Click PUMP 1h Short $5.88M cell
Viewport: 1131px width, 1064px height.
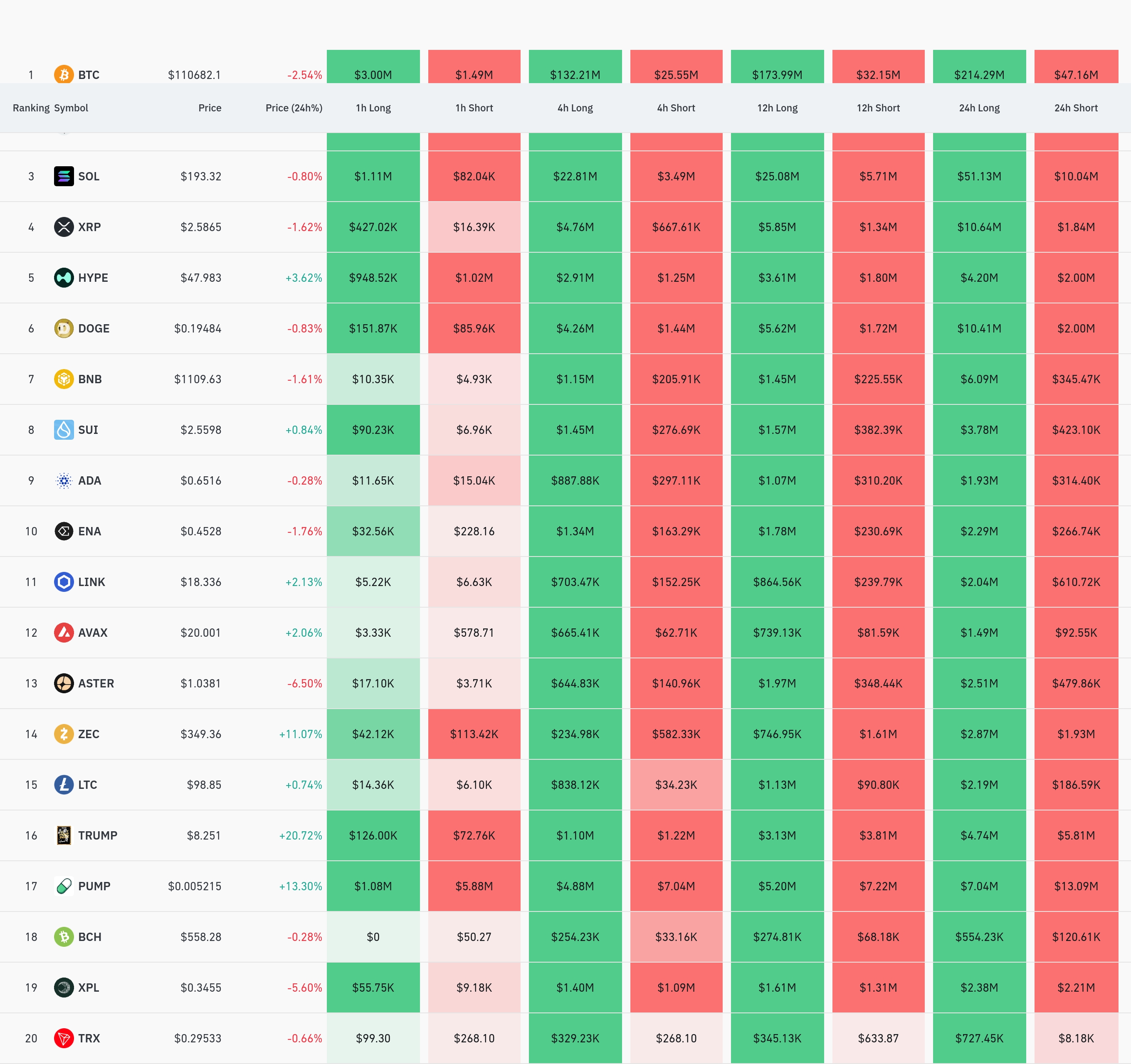474,886
